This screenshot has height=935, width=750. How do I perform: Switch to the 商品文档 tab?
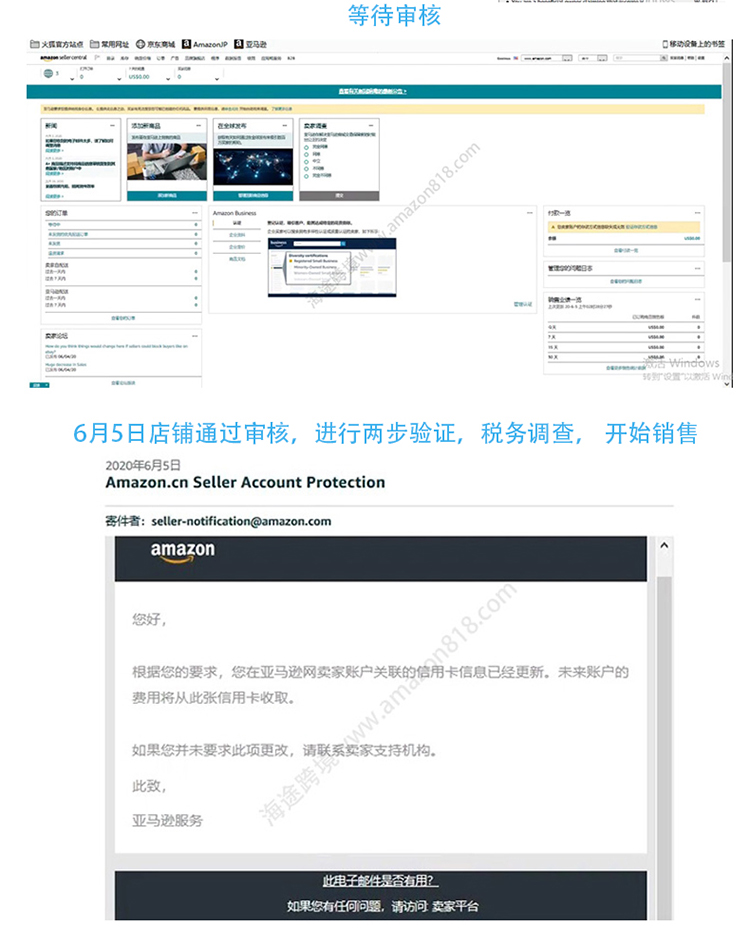tap(237, 259)
